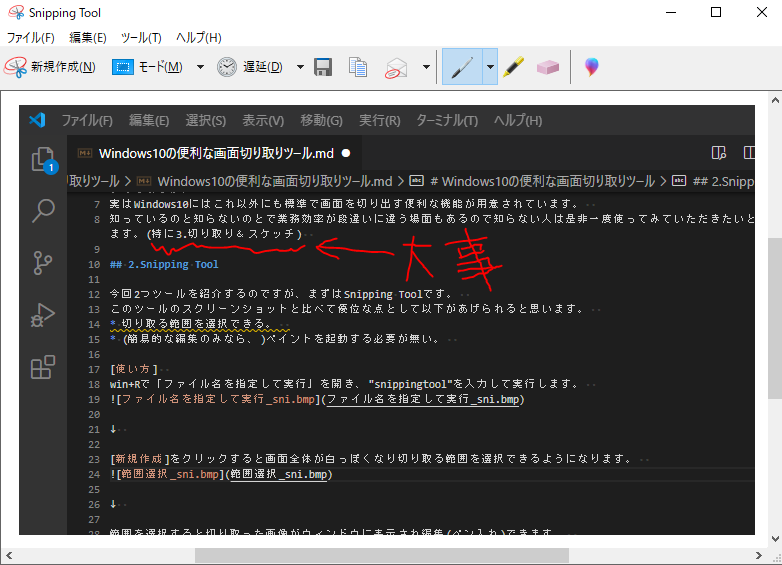Click the Snipping Tool title bar icon
This screenshot has width=782, height=565.
pos(16,12)
